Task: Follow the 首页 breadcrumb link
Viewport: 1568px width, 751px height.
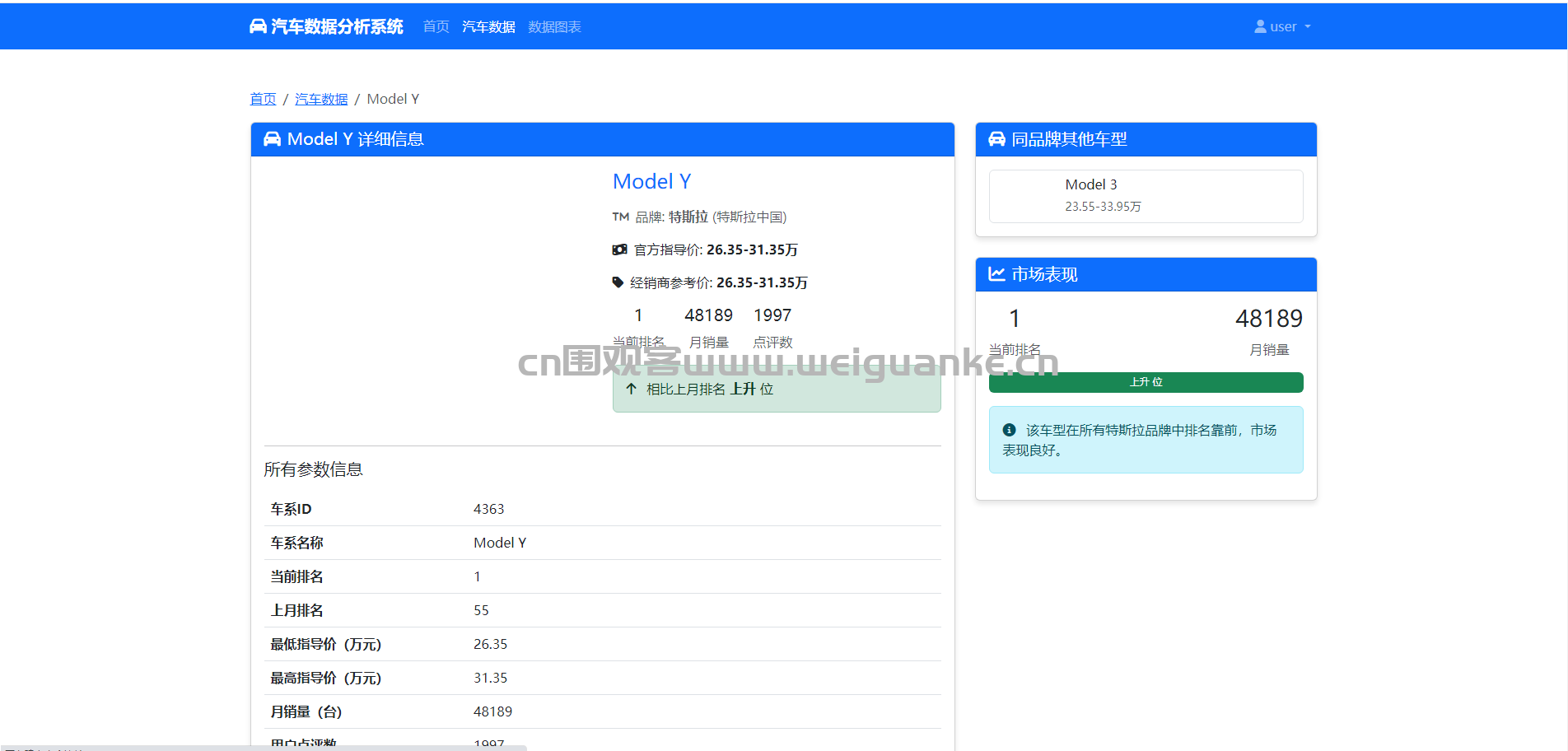Action: pos(263,99)
